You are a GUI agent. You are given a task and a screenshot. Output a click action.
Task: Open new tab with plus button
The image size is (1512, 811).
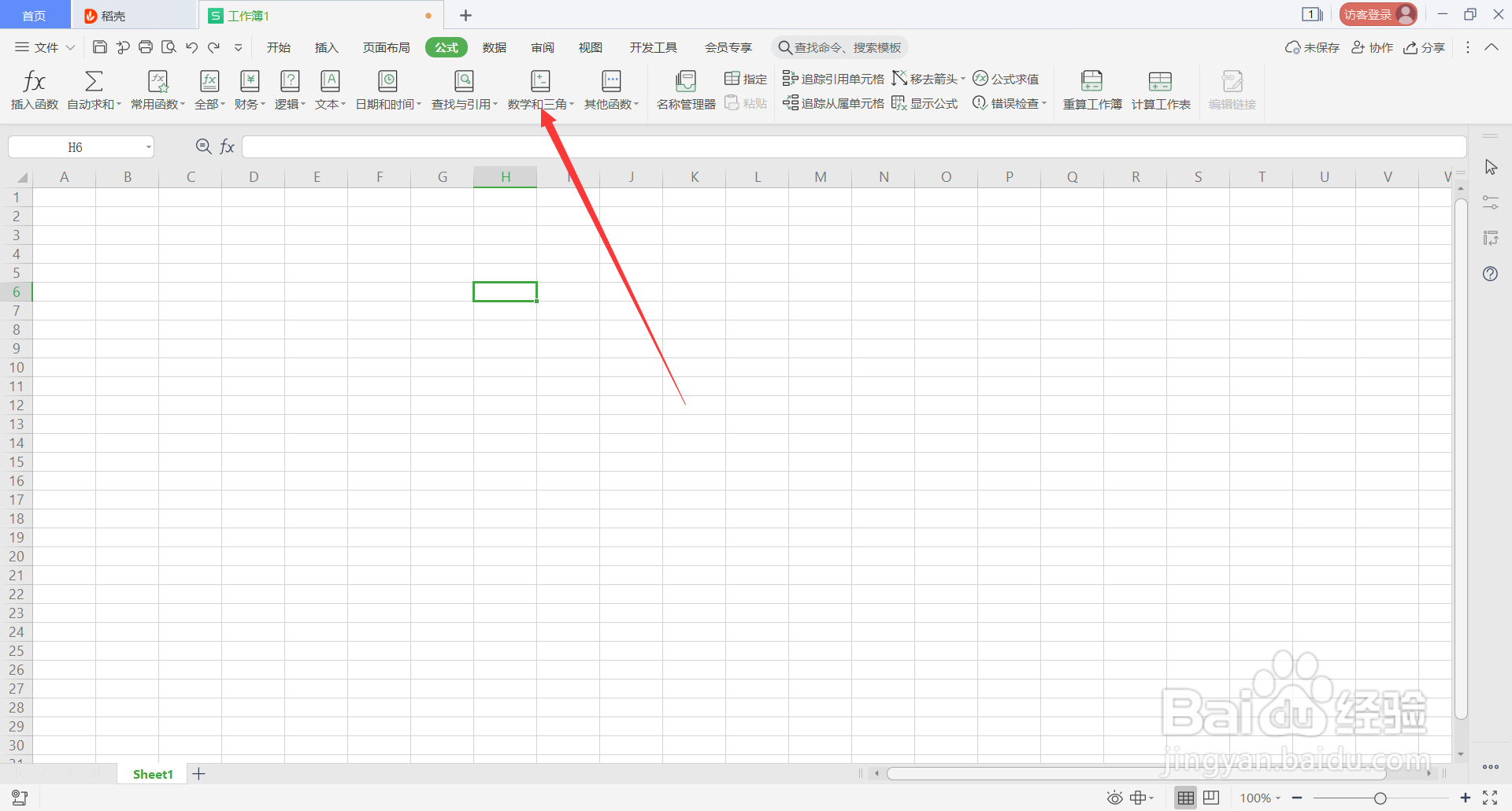465,15
